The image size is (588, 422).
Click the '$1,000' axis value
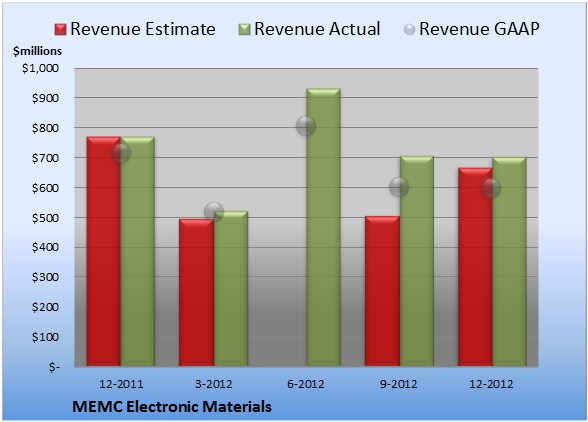40,68
